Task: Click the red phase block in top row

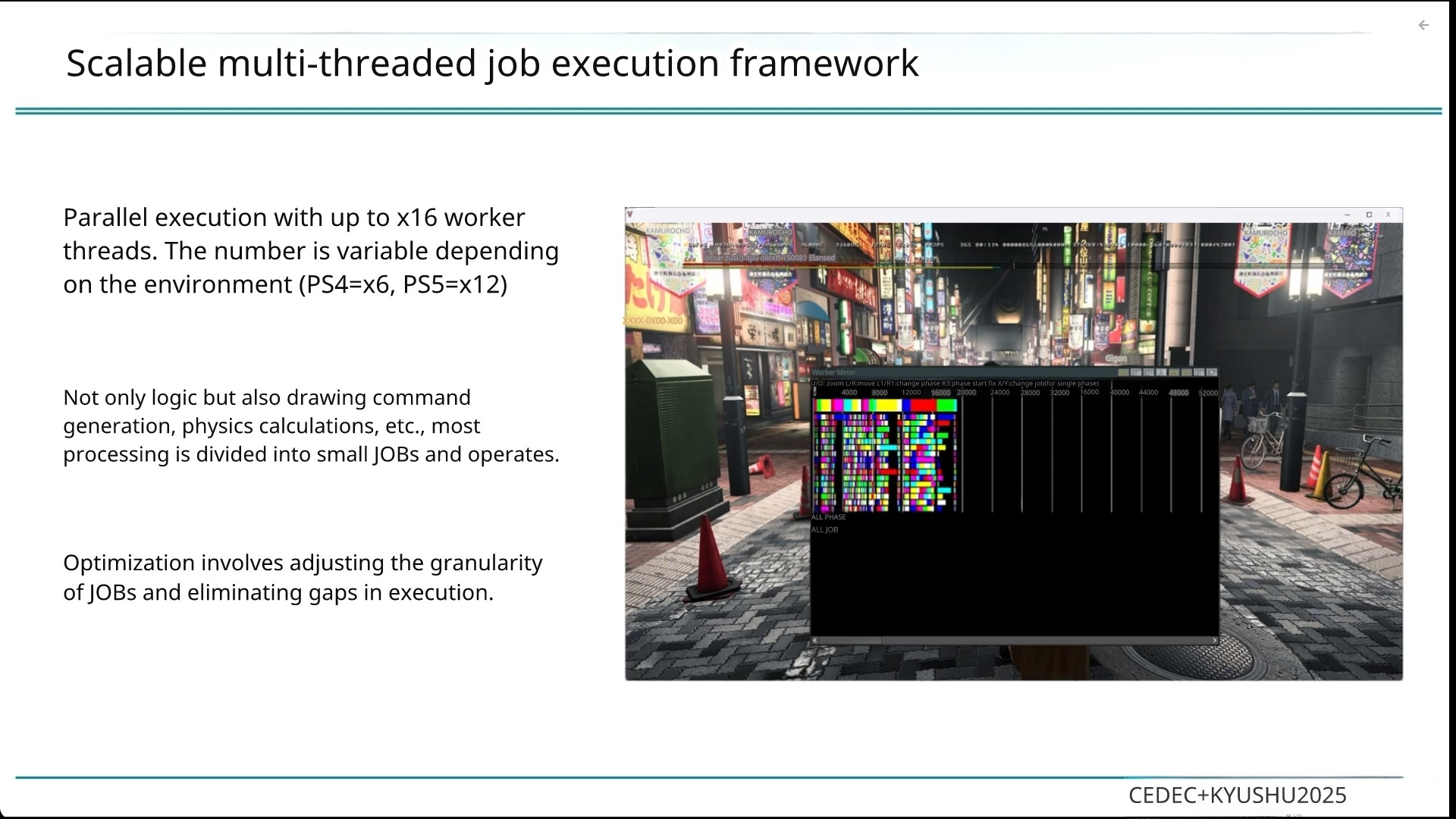Action: pyautogui.click(x=923, y=405)
